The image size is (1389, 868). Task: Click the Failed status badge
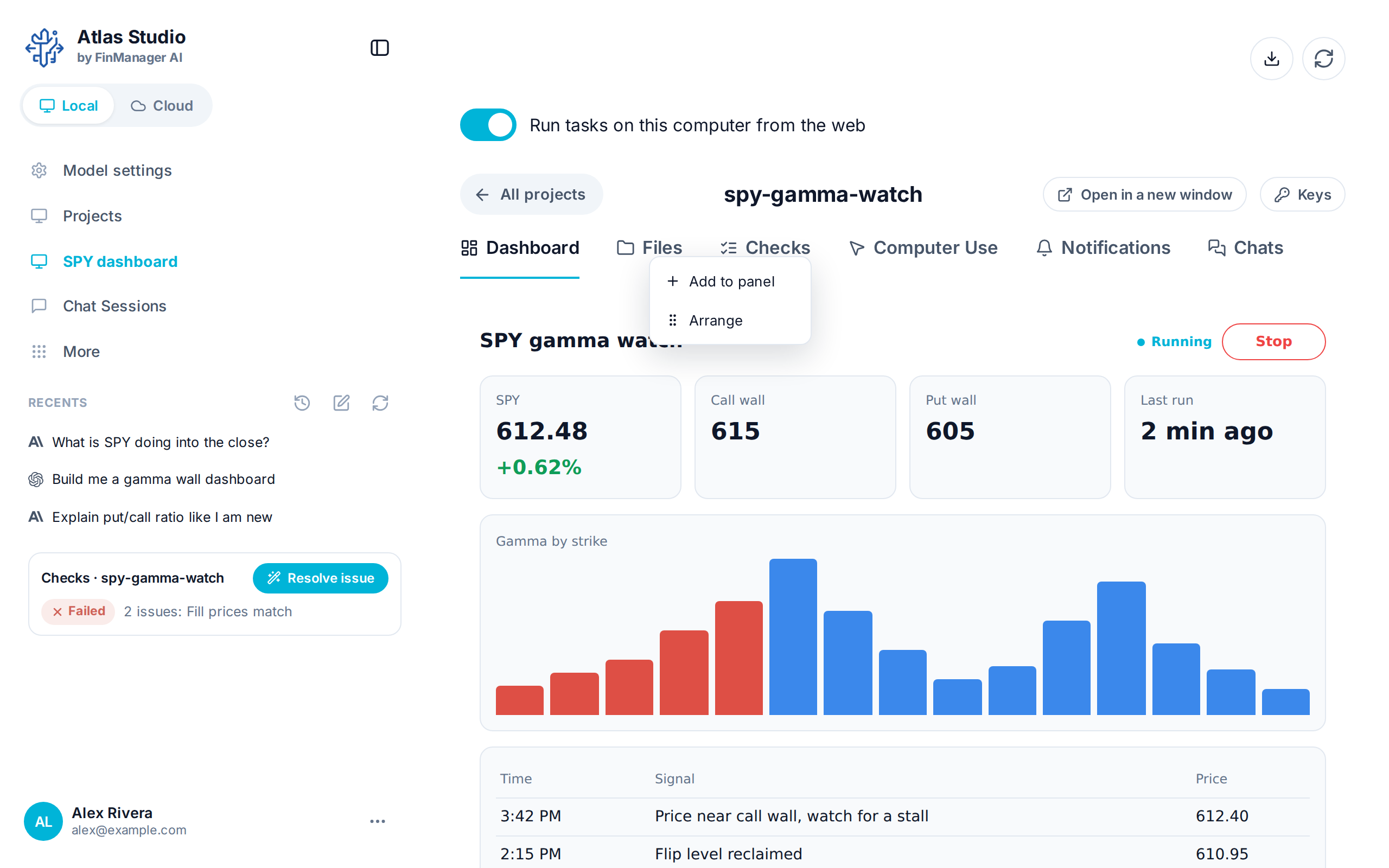pyautogui.click(x=78, y=611)
